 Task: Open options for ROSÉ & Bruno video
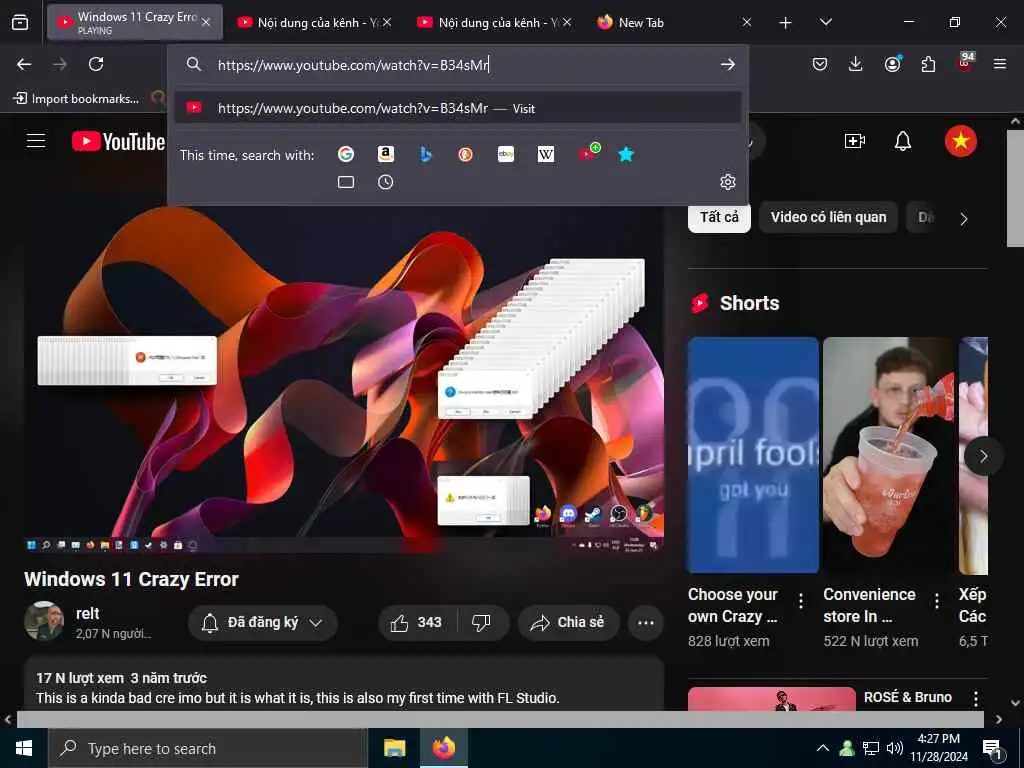point(976,699)
